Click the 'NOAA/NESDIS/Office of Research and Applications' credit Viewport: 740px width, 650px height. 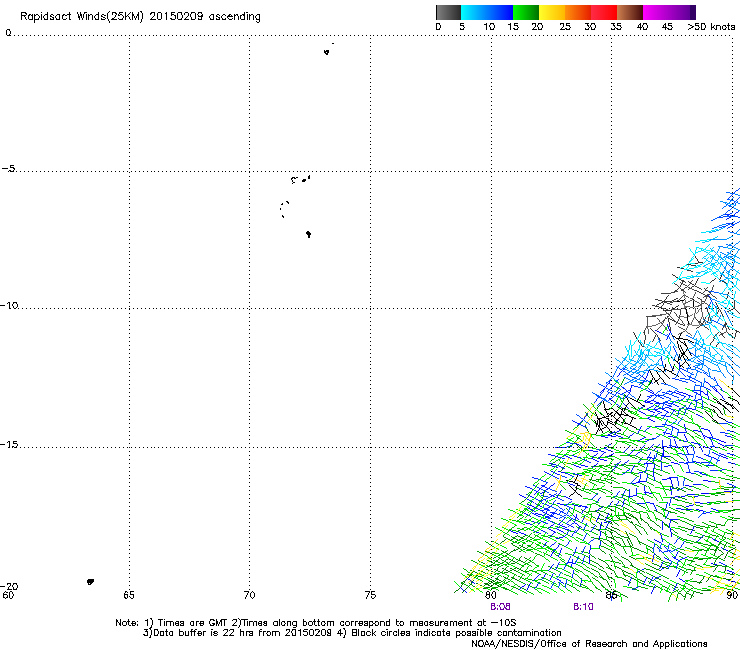[589, 644]
